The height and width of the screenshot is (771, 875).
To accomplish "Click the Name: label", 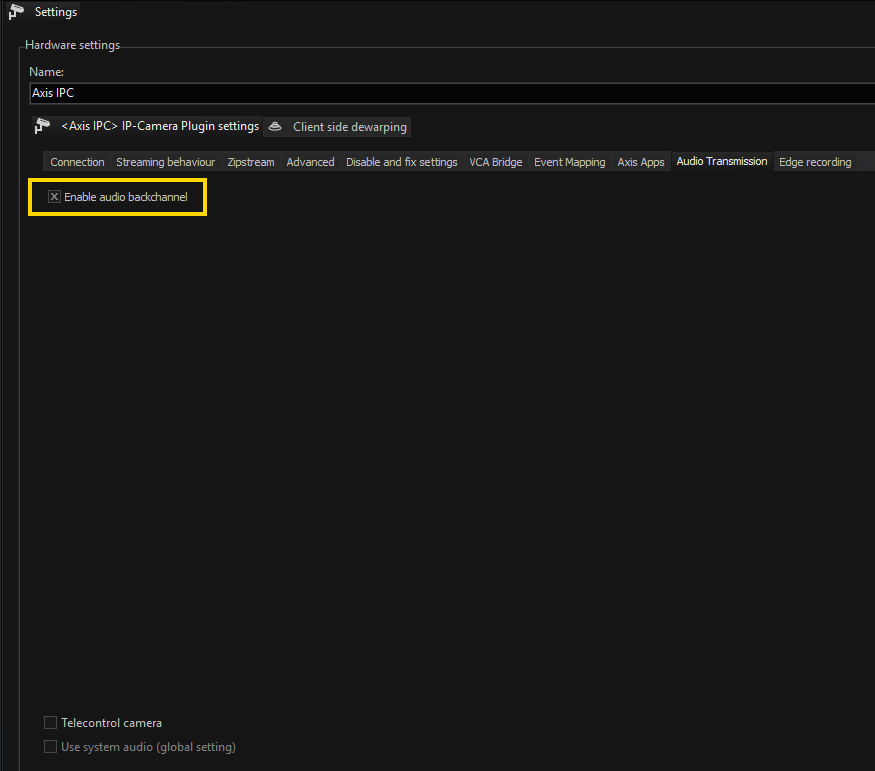I will coord(46,72).
